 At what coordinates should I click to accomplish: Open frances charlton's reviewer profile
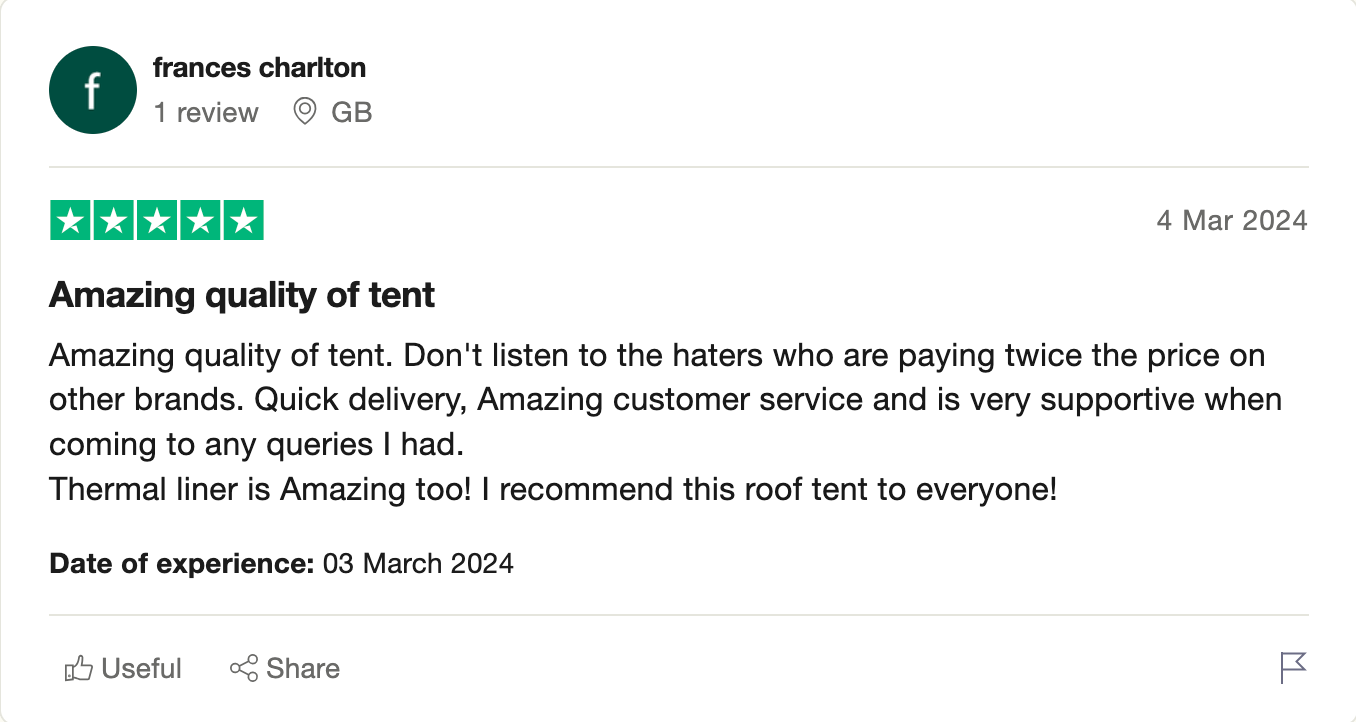[259, 68]
